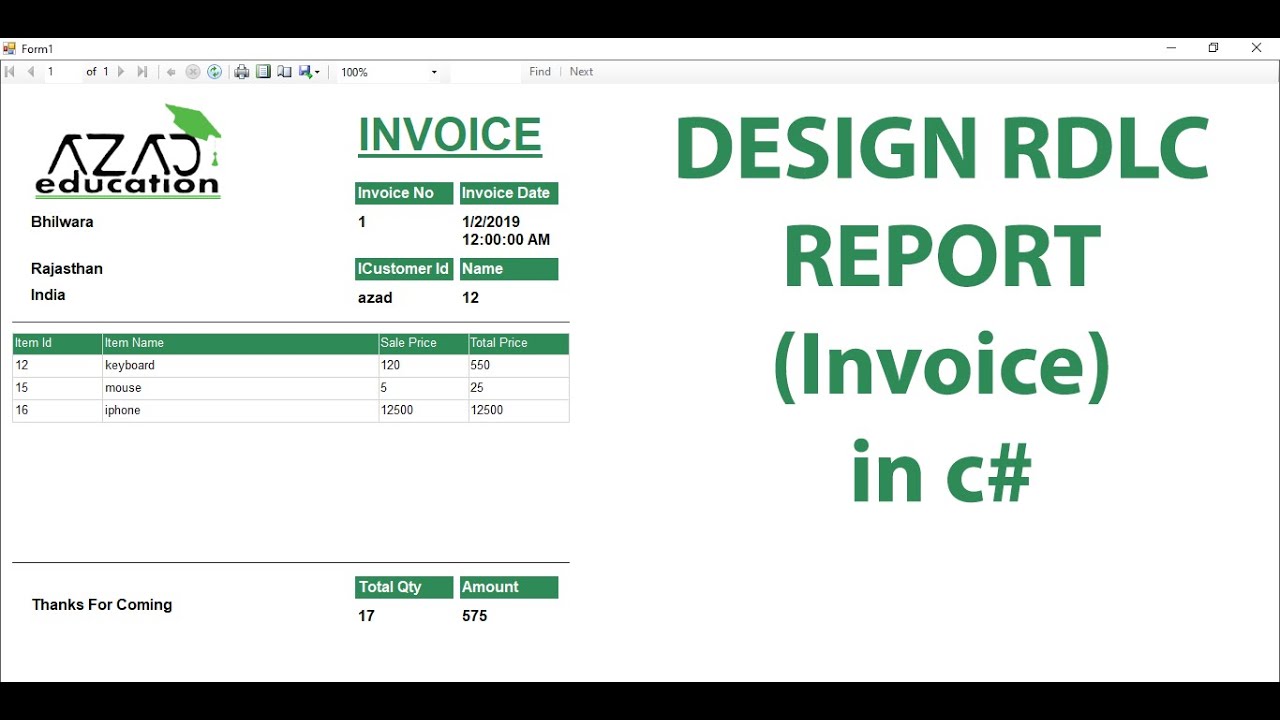Screen dimensions: 1280x720
Task: Click the find text input box
Action: tap(486, 72)
